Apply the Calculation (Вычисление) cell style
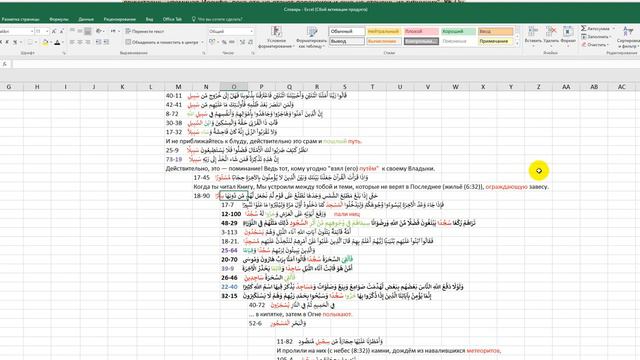 [384, 41]
